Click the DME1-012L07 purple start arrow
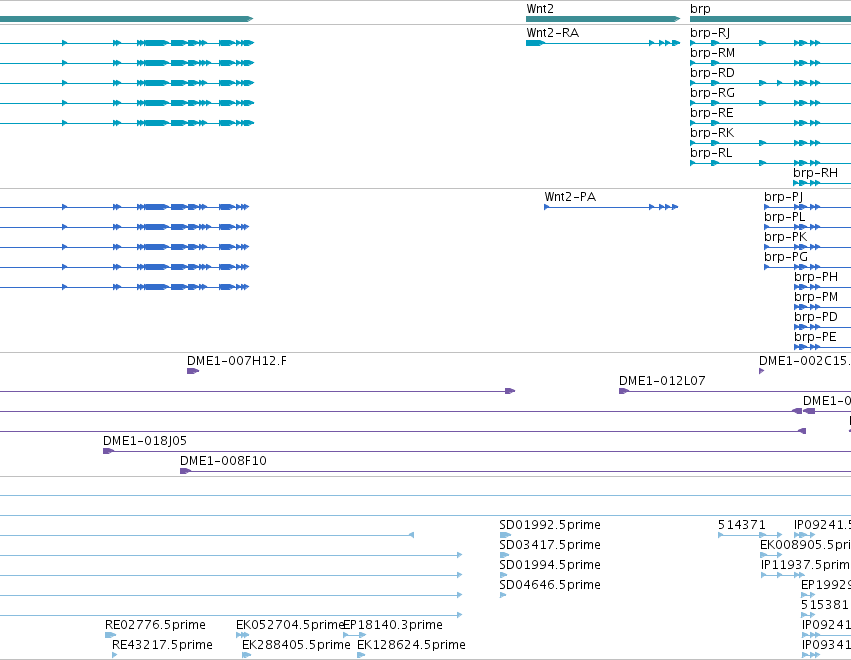 click(x=624, y=391)
